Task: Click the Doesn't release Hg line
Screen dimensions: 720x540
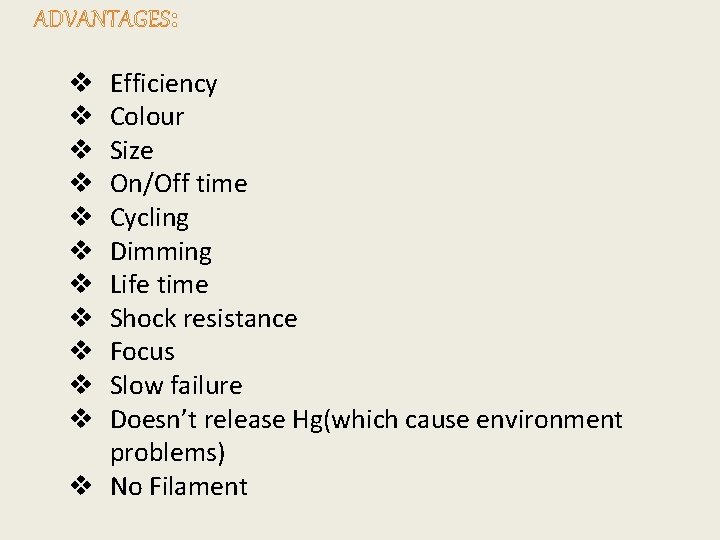Action: coord(366,420)
